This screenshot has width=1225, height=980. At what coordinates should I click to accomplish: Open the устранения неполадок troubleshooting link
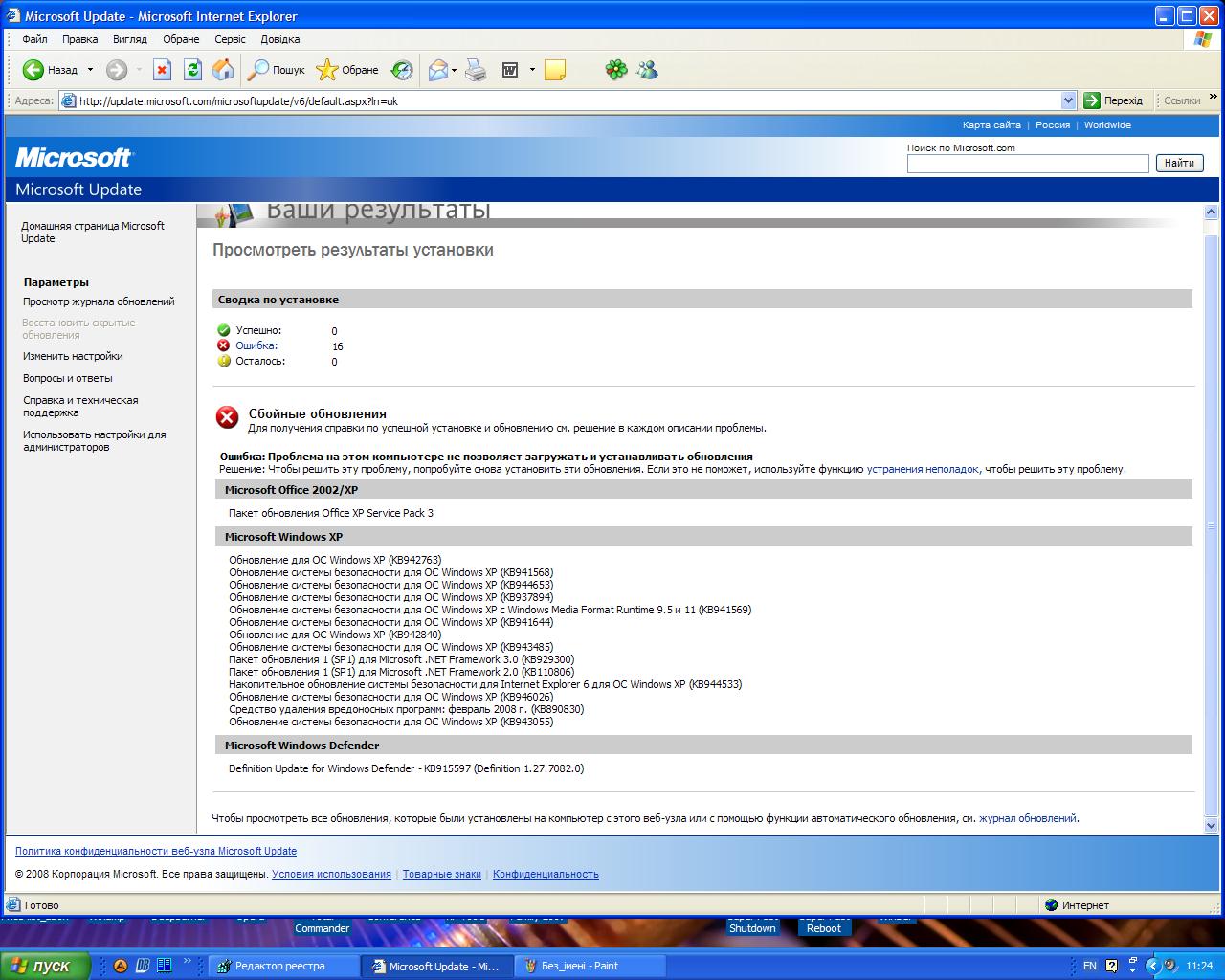pyautogui.click(x=923, y=469)
